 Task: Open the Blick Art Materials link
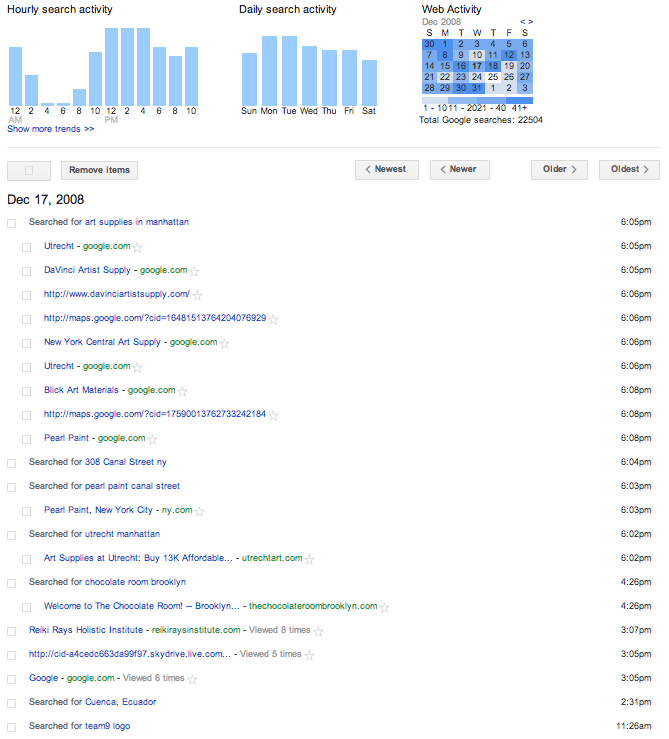[x=81, y=390]
